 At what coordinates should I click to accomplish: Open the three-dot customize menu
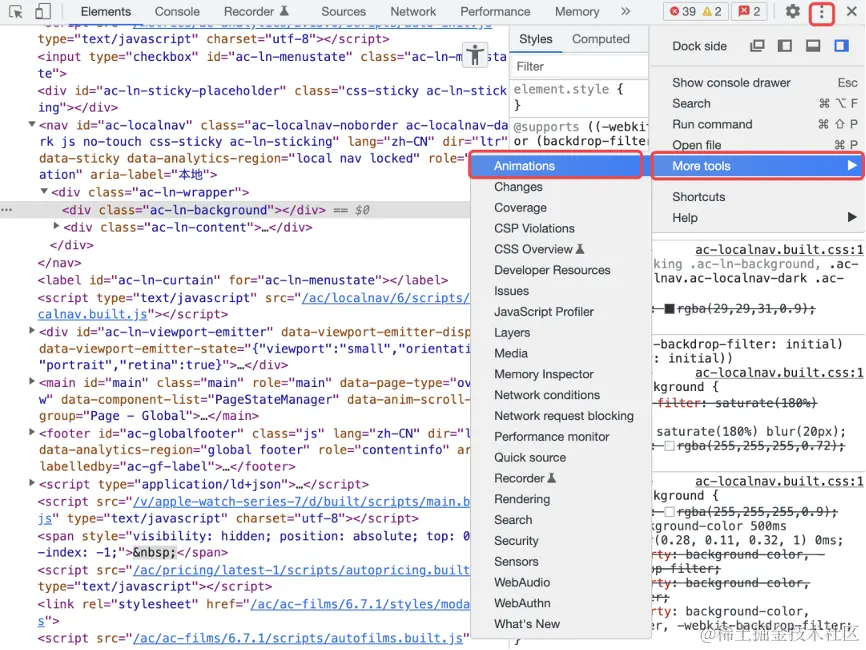(821, 12)
